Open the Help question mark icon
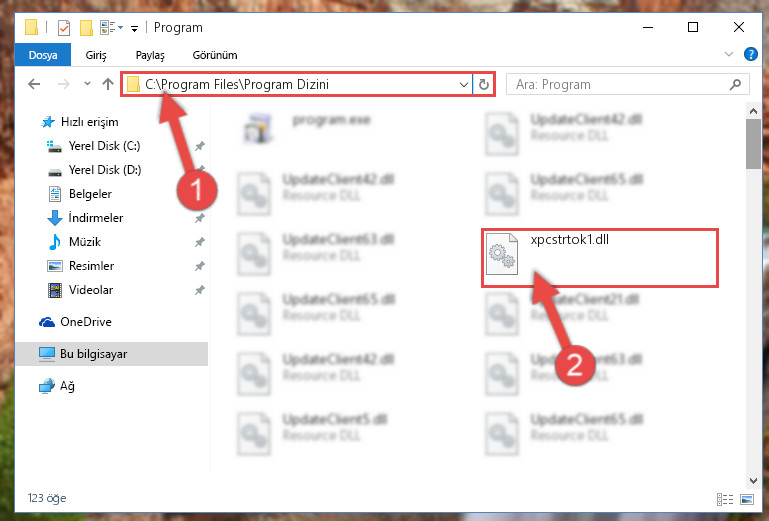The image size is (769, 521). 750,54
